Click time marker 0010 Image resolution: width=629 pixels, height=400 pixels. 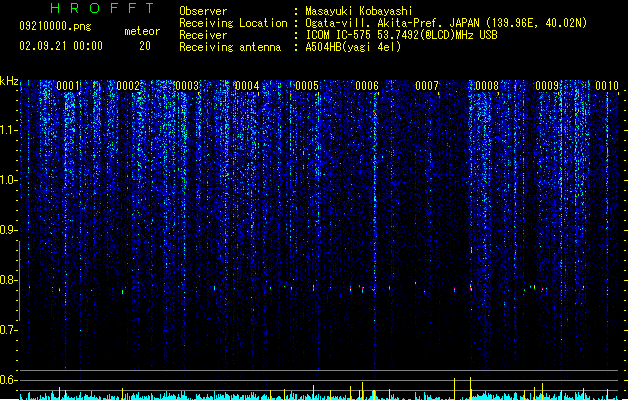pos(607,86)
